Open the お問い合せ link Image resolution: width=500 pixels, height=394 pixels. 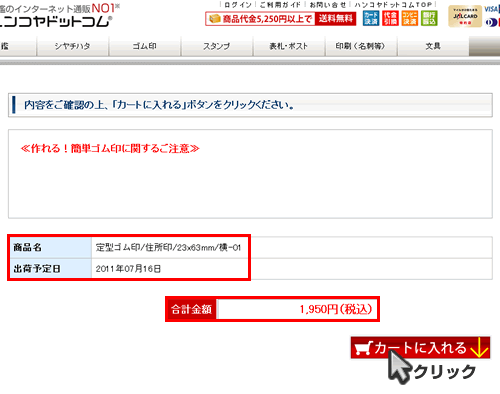pos(328,5)
